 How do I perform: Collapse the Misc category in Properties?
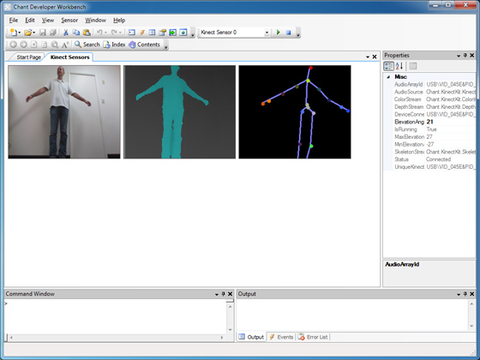[x=388, y=77]
